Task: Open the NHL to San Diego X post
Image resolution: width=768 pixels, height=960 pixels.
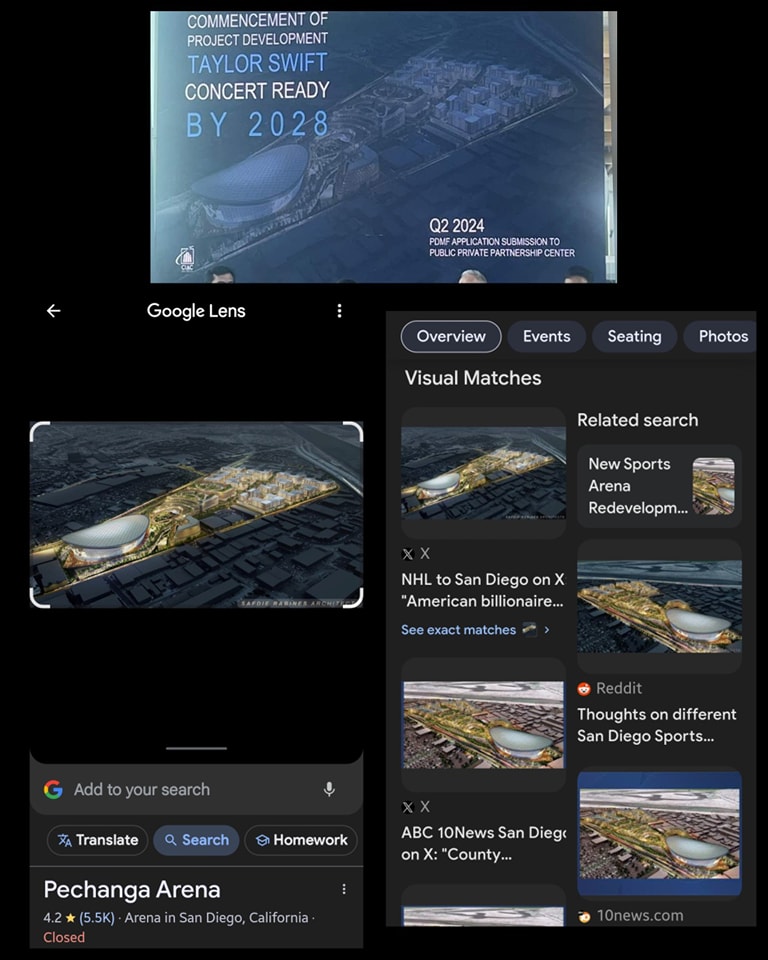Action: [x=483, y=591]
